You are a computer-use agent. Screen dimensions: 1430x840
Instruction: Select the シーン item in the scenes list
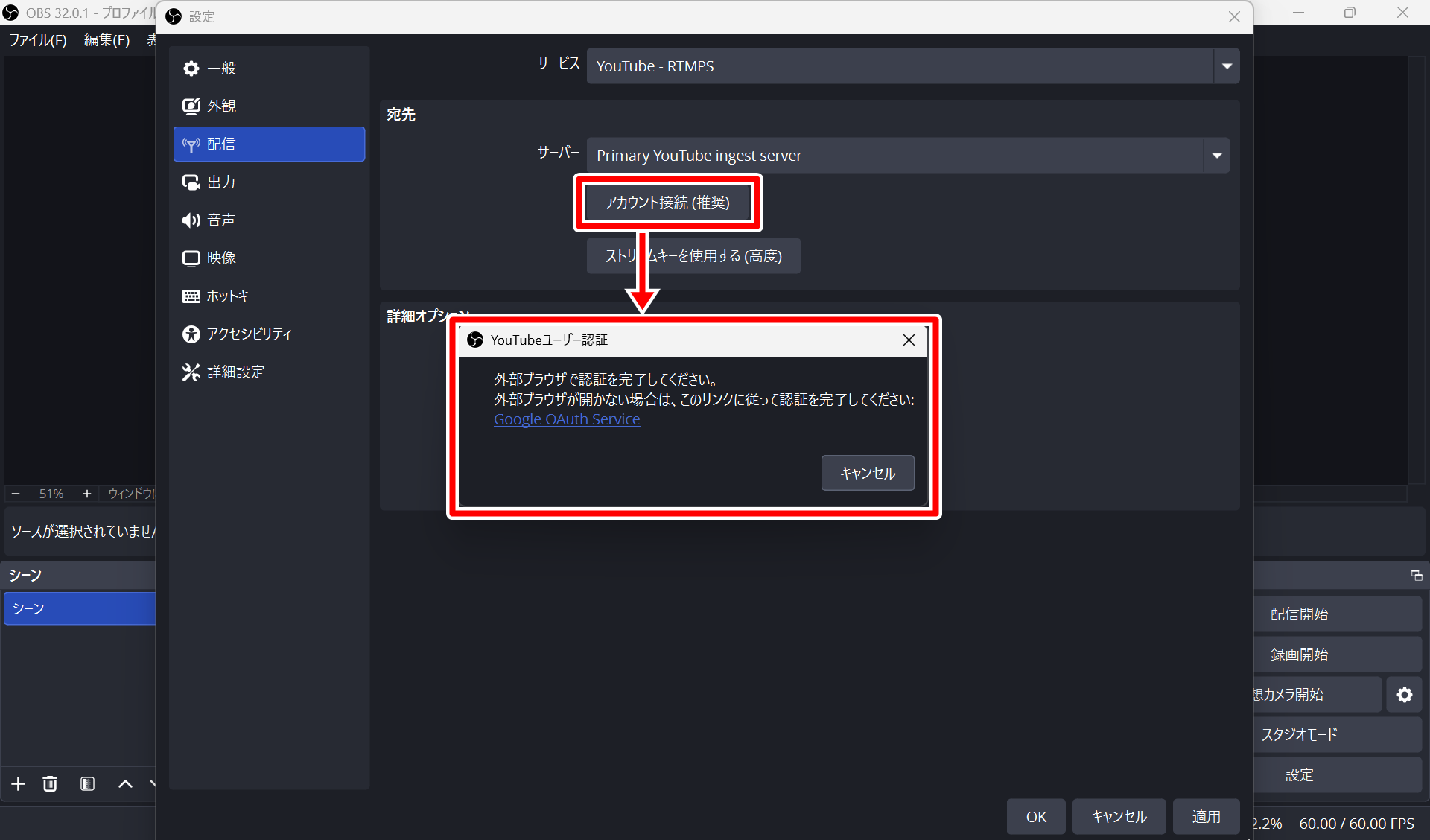click(x=78, y=608)
